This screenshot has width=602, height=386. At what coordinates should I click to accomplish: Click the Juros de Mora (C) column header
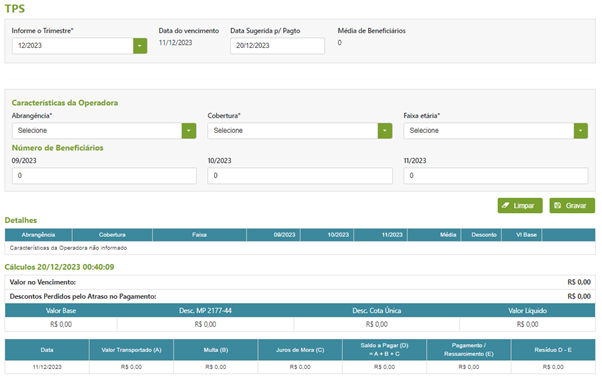[x=300, y=350]
